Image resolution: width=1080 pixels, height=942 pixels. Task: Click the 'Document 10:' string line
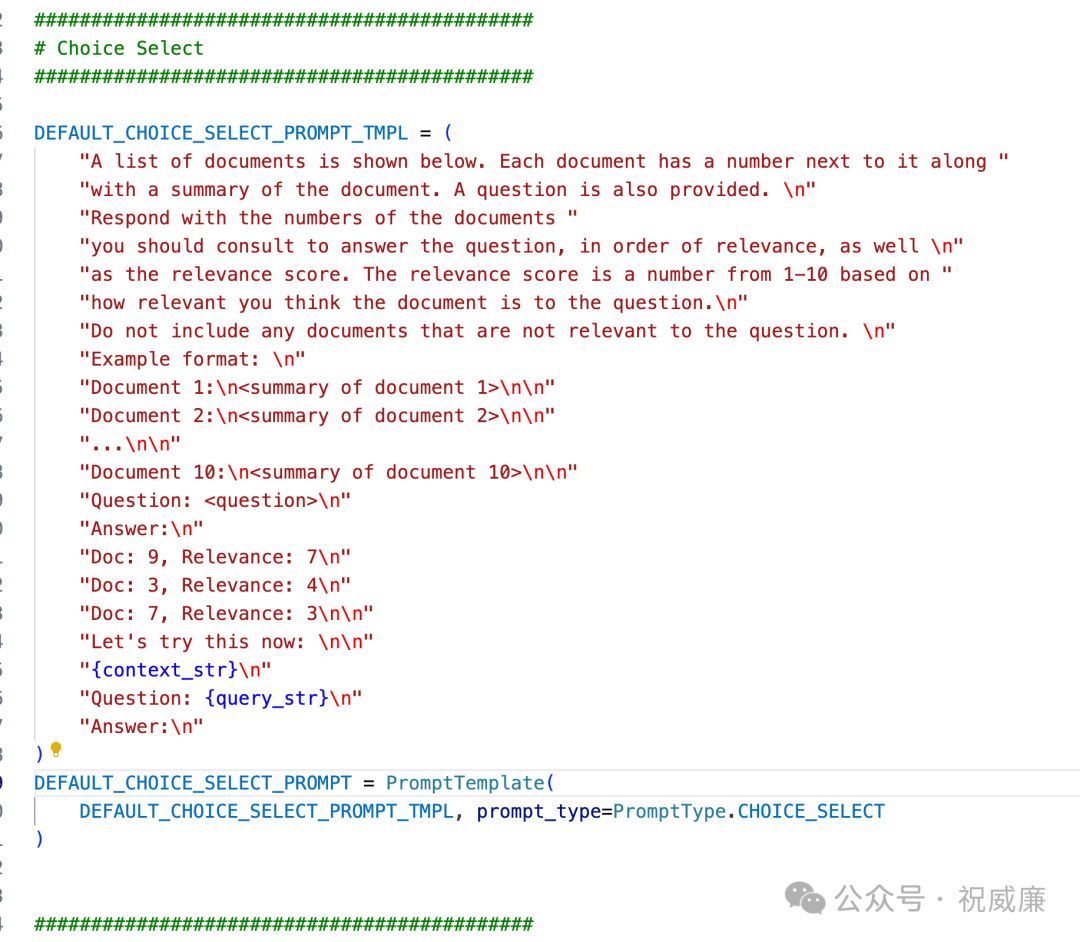coord(328,472)
